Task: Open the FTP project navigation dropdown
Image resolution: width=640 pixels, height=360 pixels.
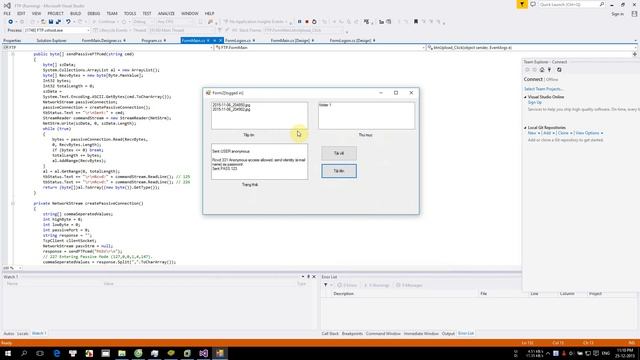Action: point(107,48)
